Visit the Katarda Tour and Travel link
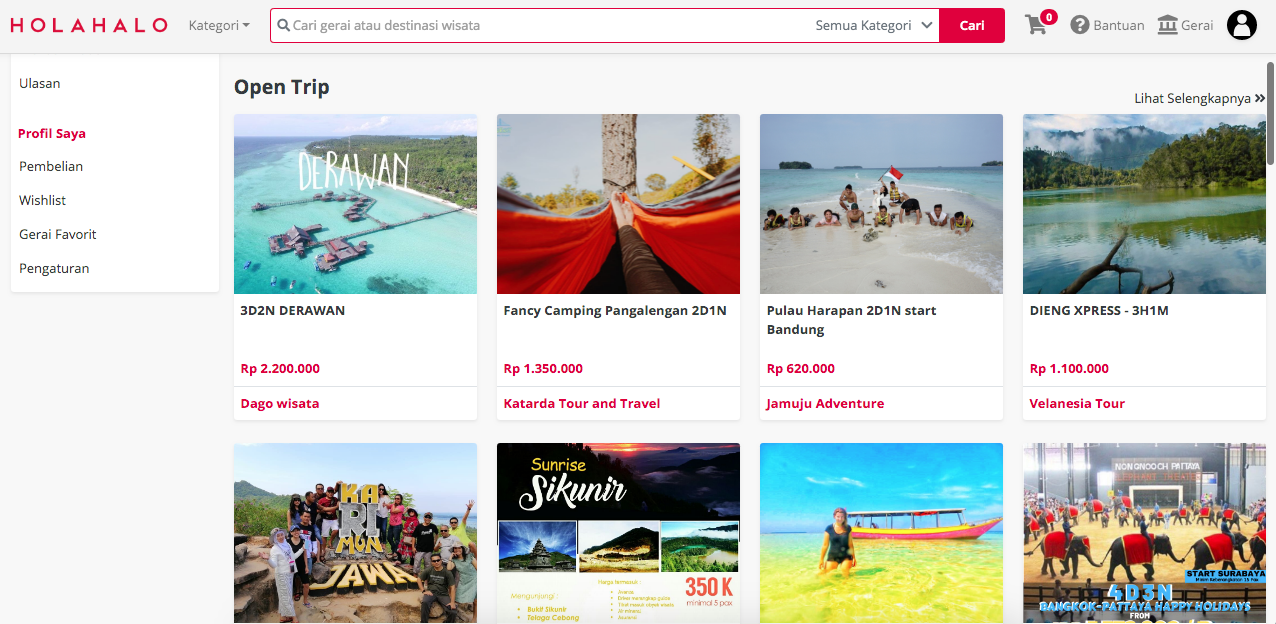 [x=582, y=403]
